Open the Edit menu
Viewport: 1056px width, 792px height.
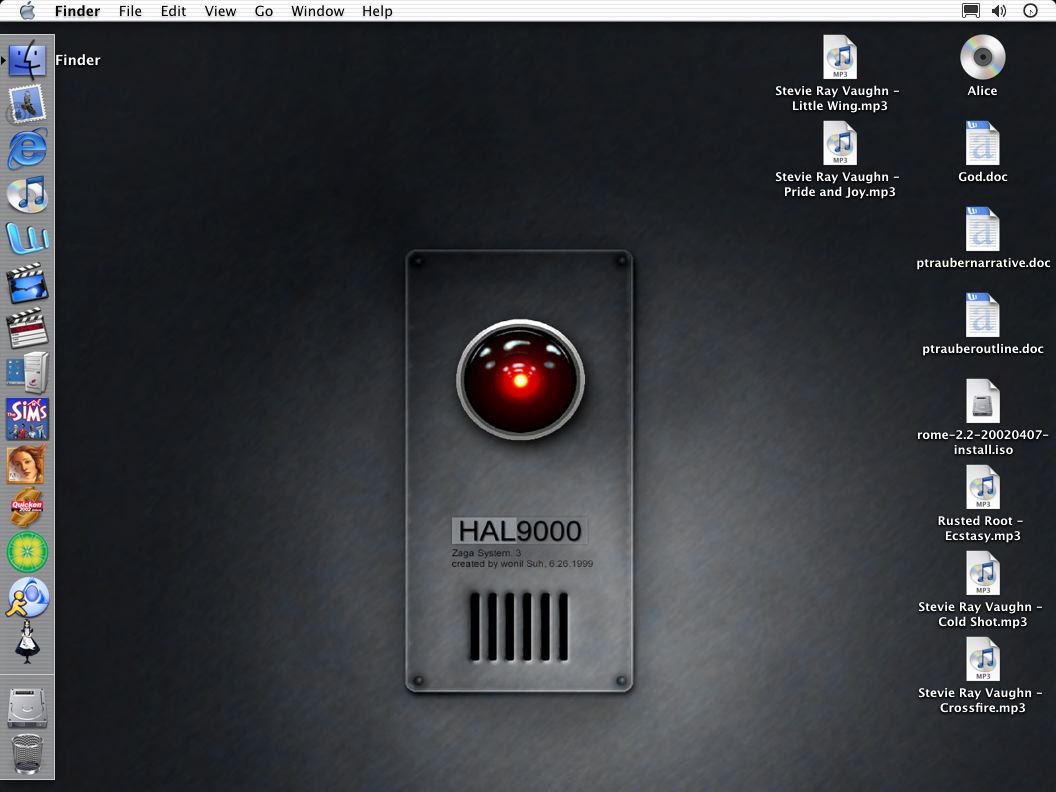click(x=173, y=11)
